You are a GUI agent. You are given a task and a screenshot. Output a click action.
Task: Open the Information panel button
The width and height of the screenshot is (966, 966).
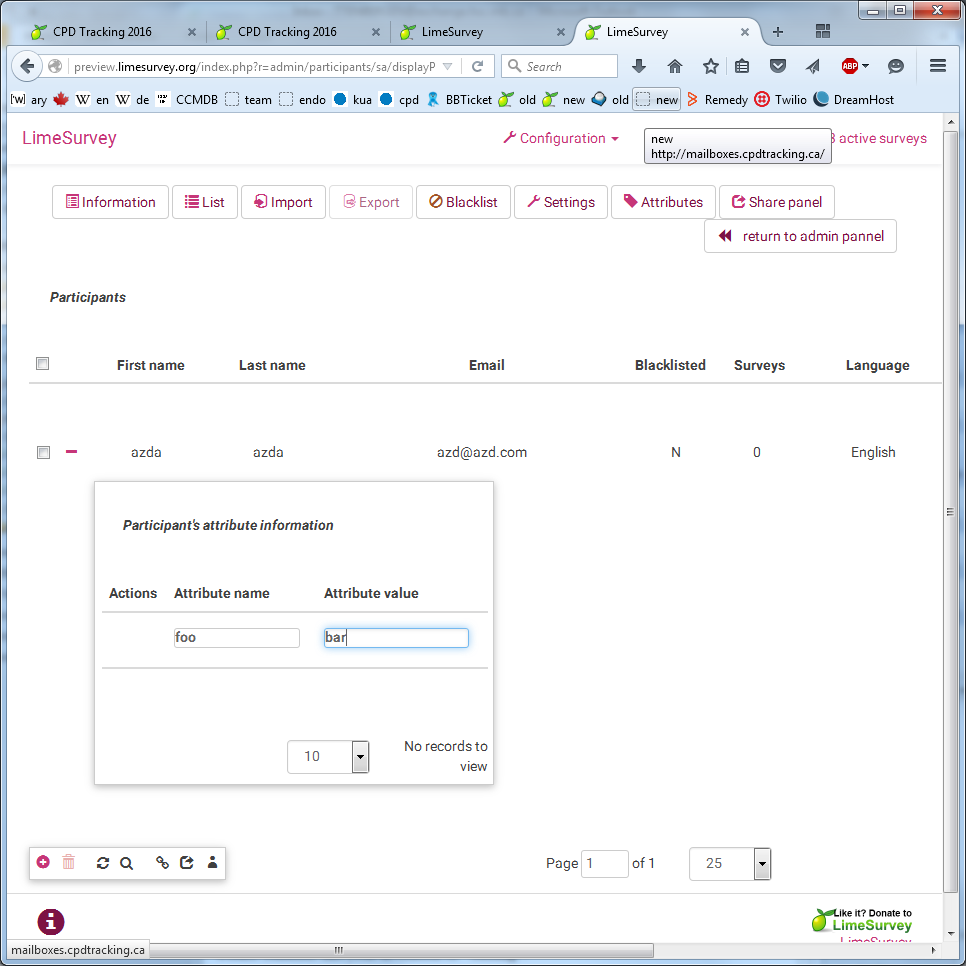pyautogui.click(x=110, y=202)
